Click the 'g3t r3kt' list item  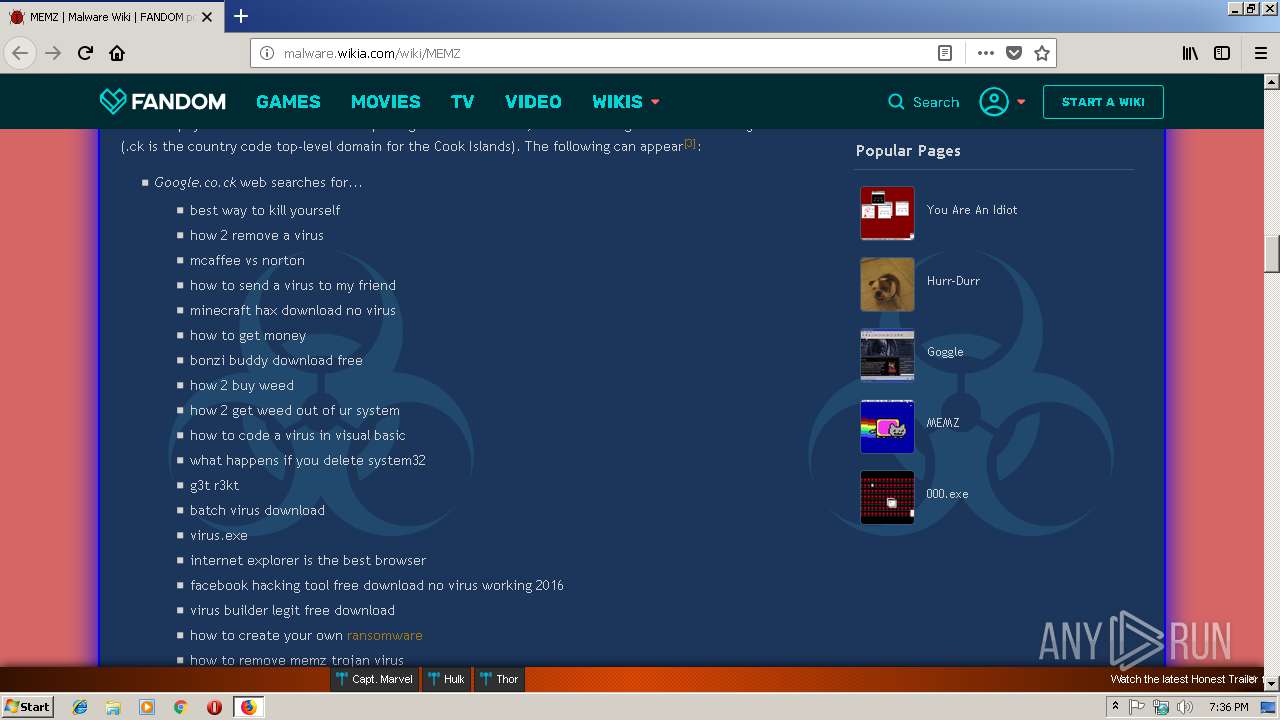(x=214, y=485)
